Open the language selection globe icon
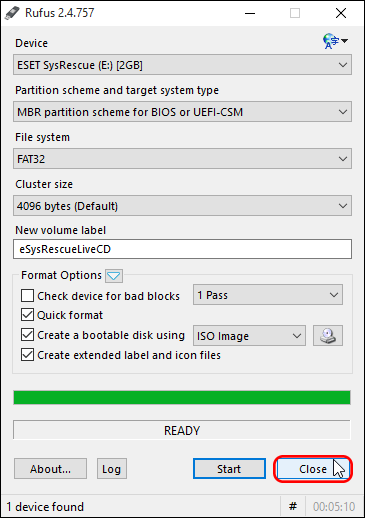This screenshot has height=518, width=365. 334,41
